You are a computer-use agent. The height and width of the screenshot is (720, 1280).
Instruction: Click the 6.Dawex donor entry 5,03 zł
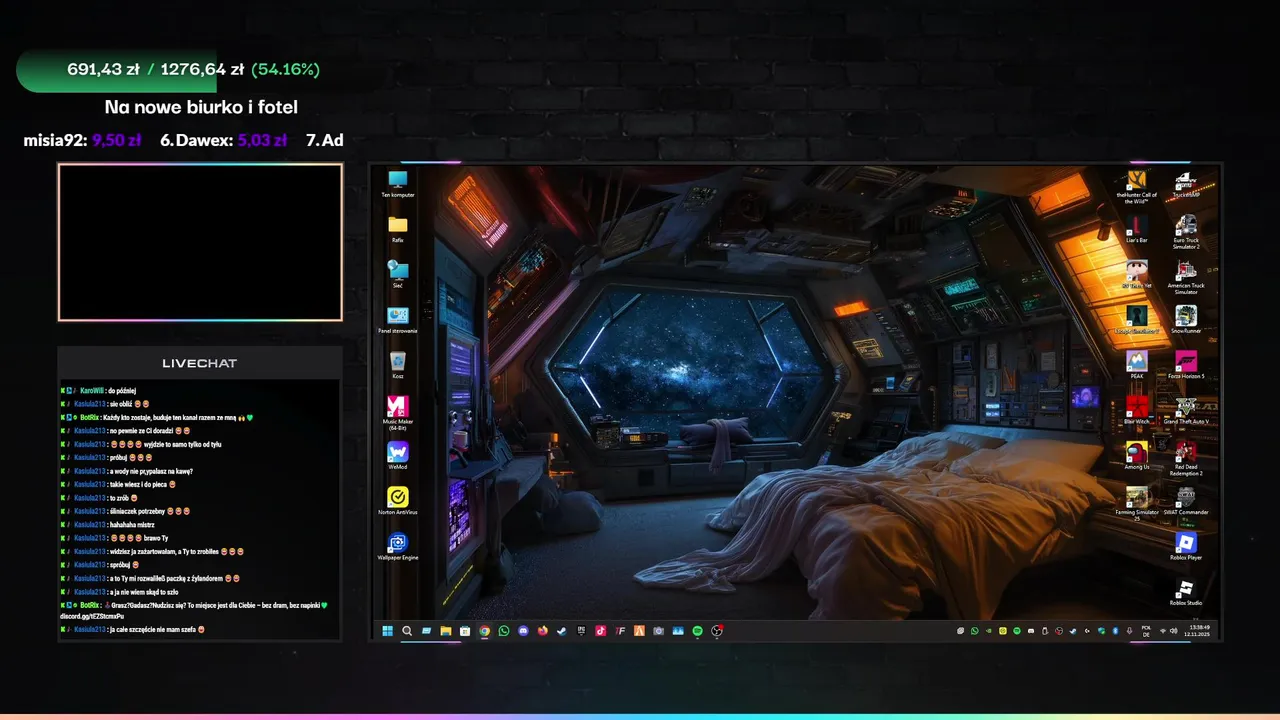click(x=224, y=140)
